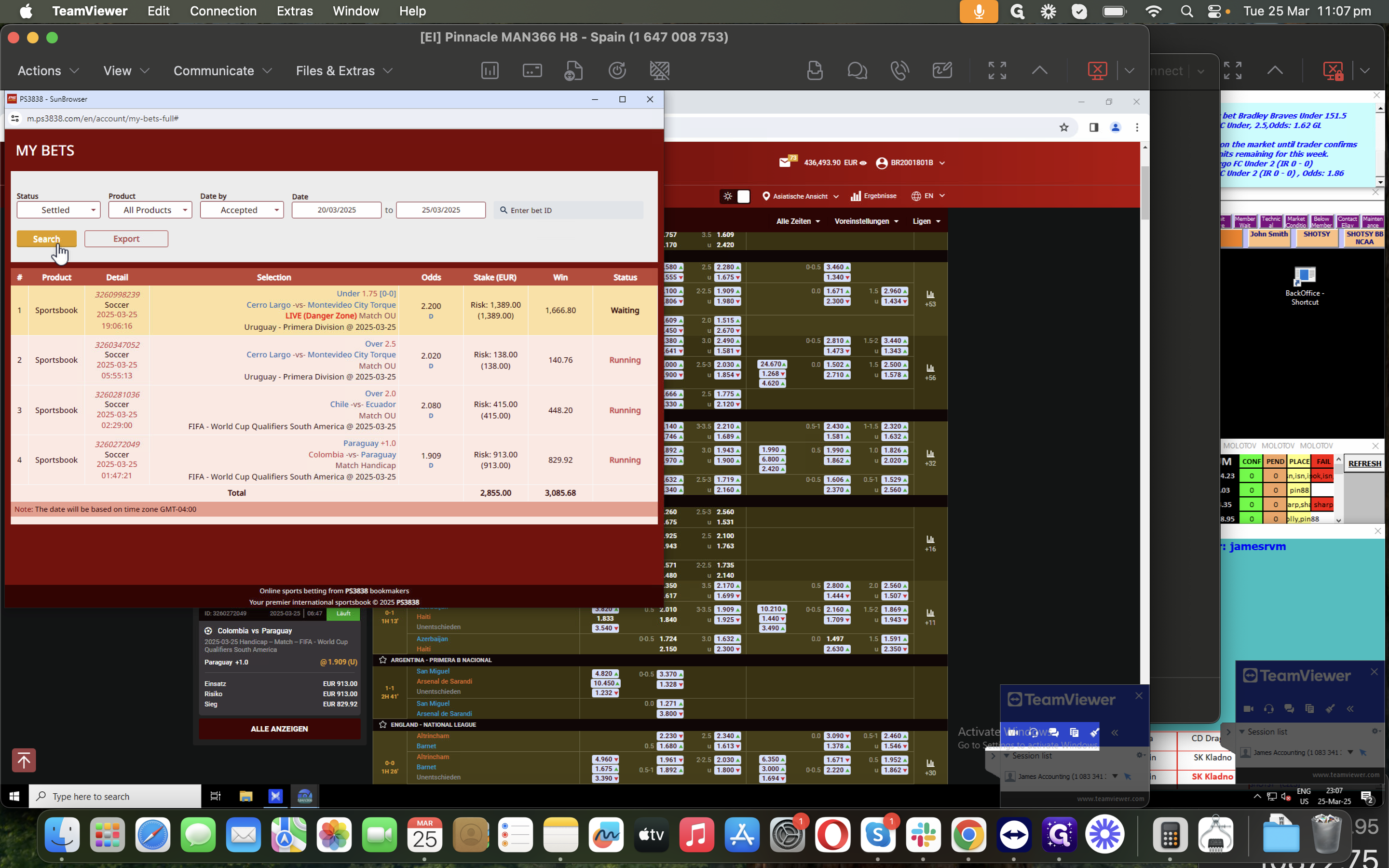Open the Communicate menu

(x=223, y=70)
